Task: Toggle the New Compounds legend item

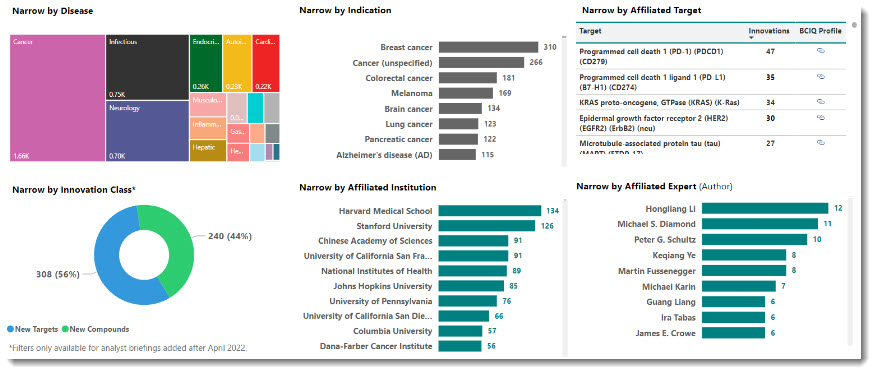Action: 96,329
